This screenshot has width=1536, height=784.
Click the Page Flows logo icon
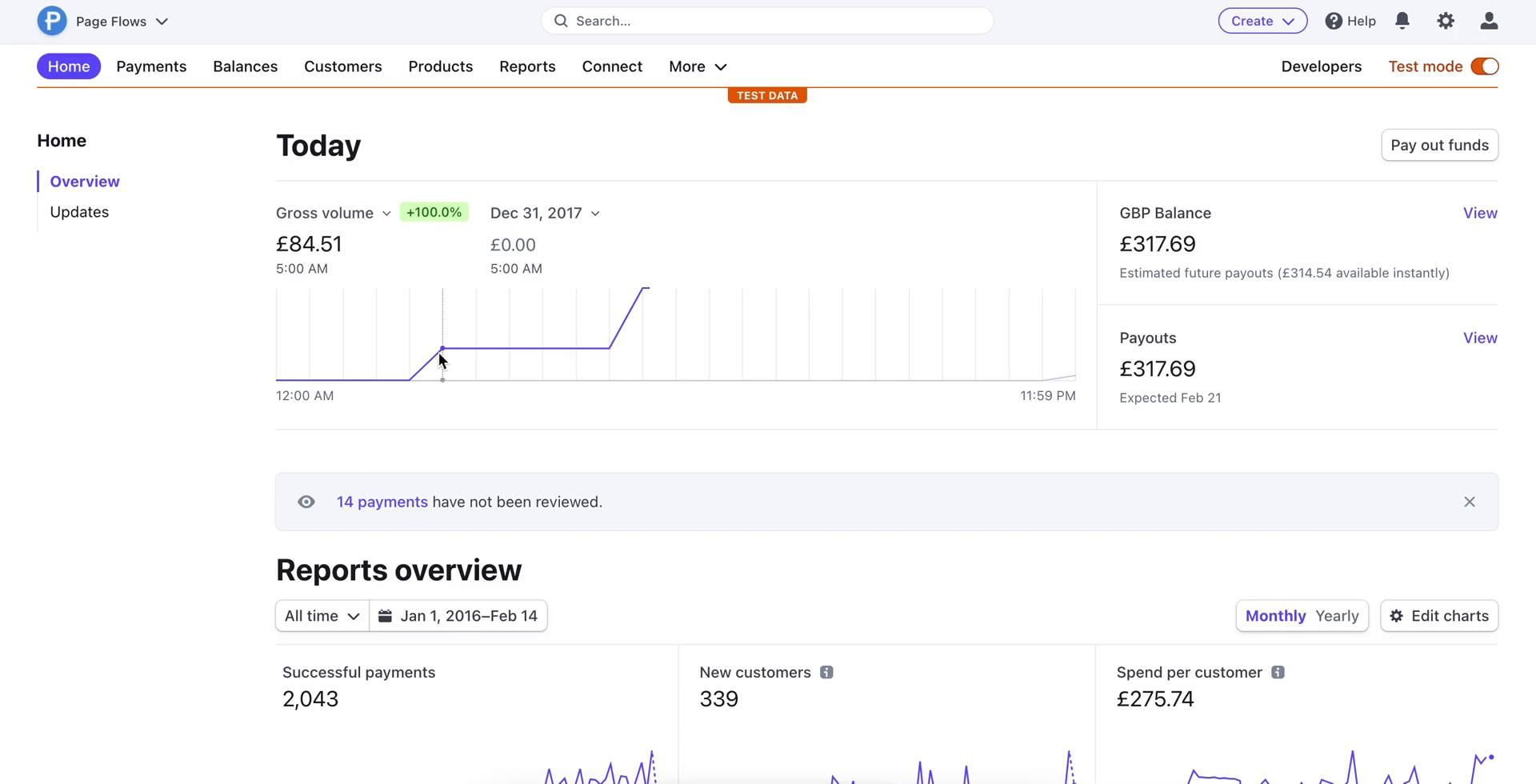(x=52, y=21)
